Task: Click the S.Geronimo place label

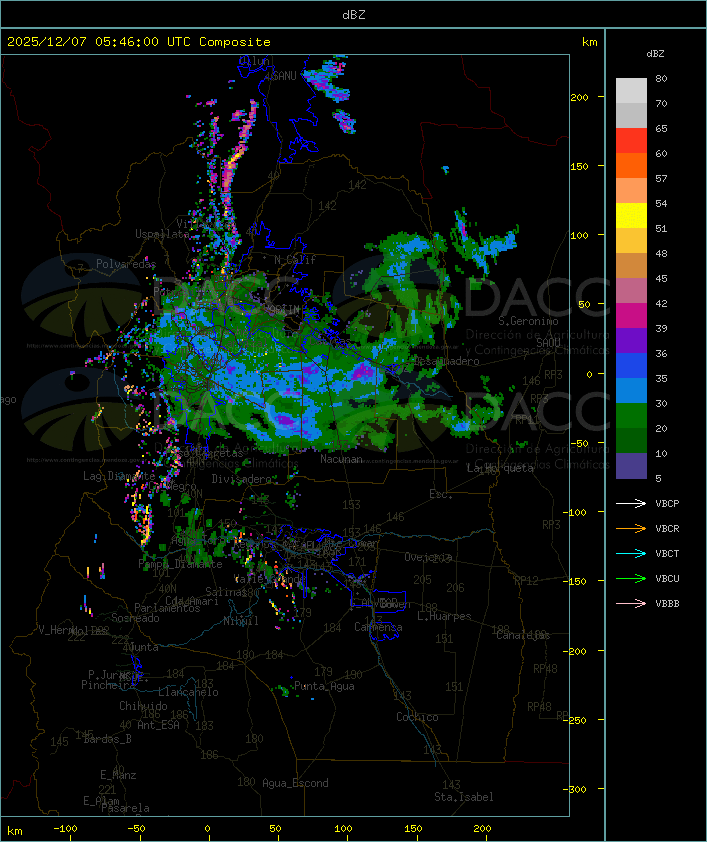Action: pyautogui.click(x=528, y=321)
